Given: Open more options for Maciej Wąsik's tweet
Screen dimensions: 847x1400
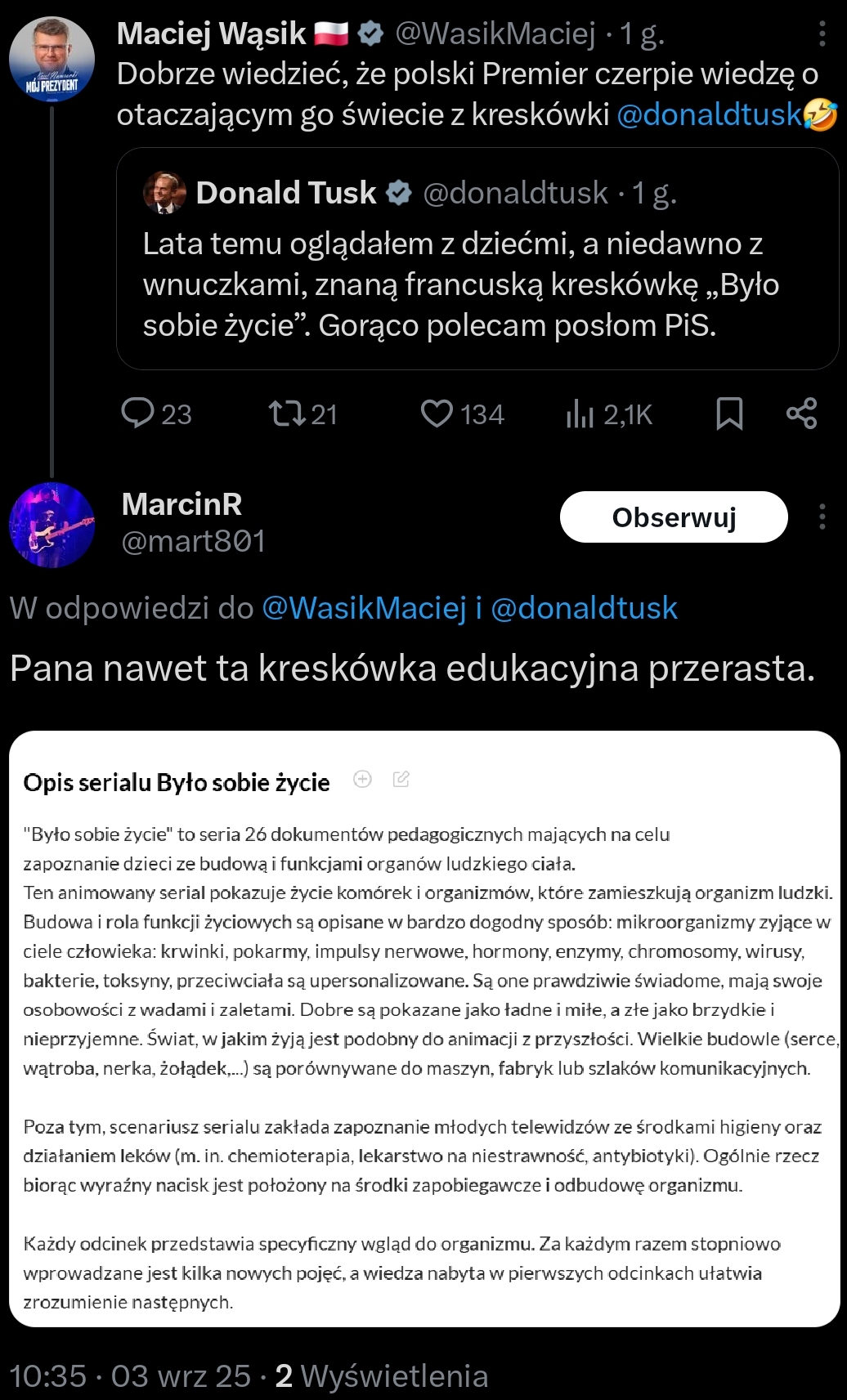Looking at the screenshot, I should (822, 34).
